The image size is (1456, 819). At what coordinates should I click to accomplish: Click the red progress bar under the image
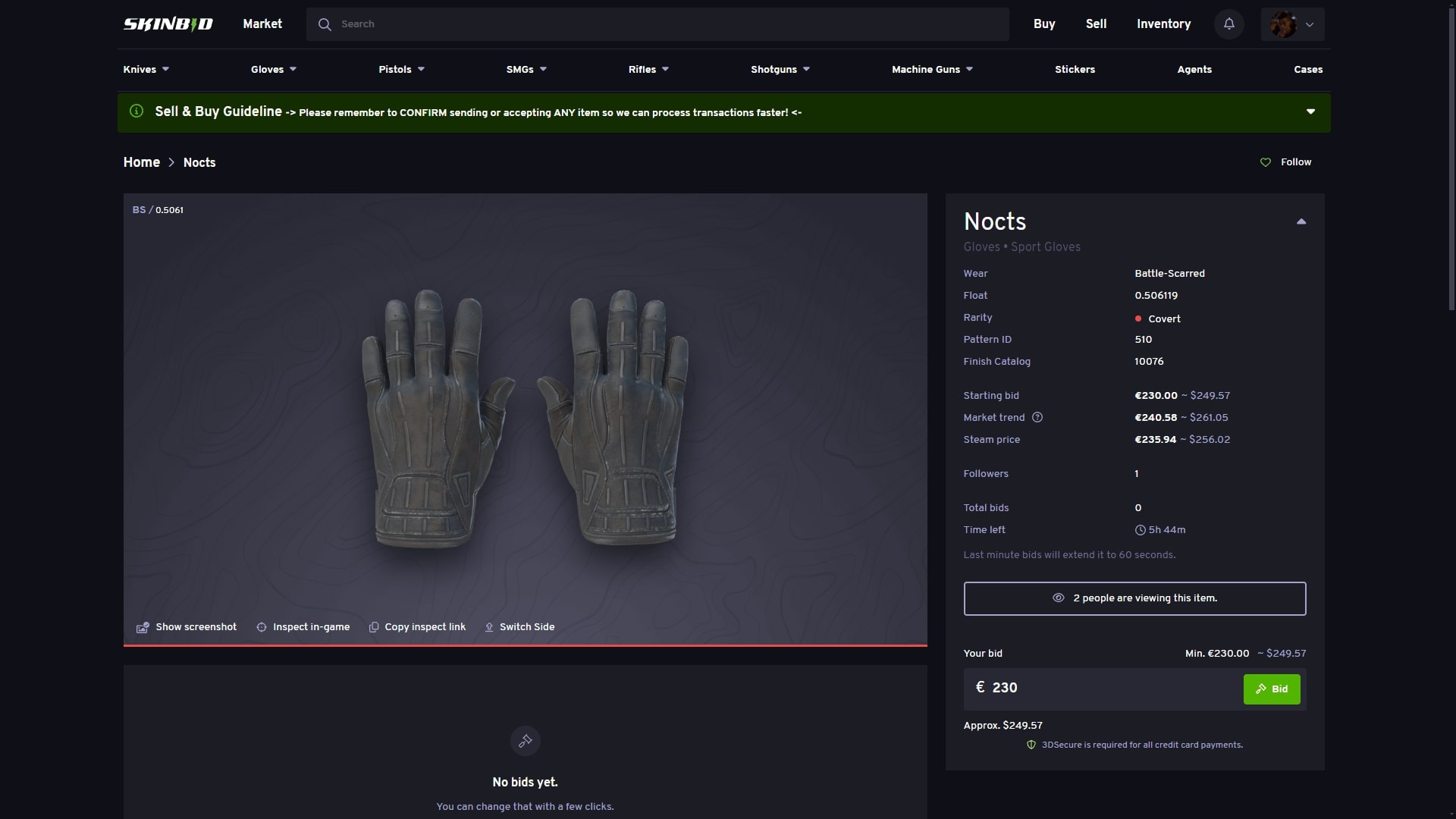point(525,645)
